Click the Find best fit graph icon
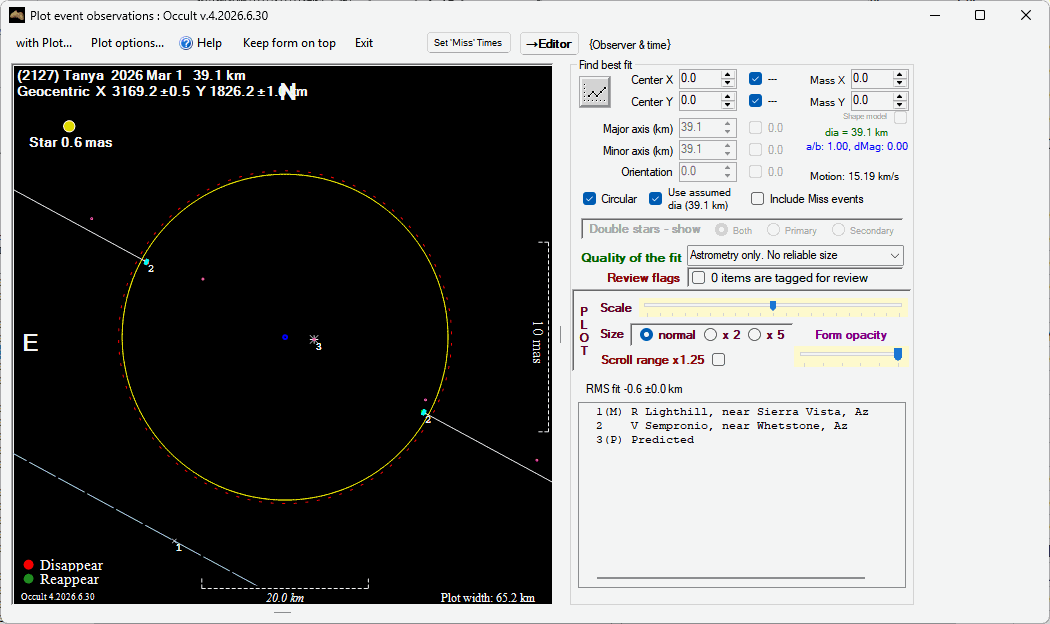The height and width of the screenshot is (624, 1050). 595,92
